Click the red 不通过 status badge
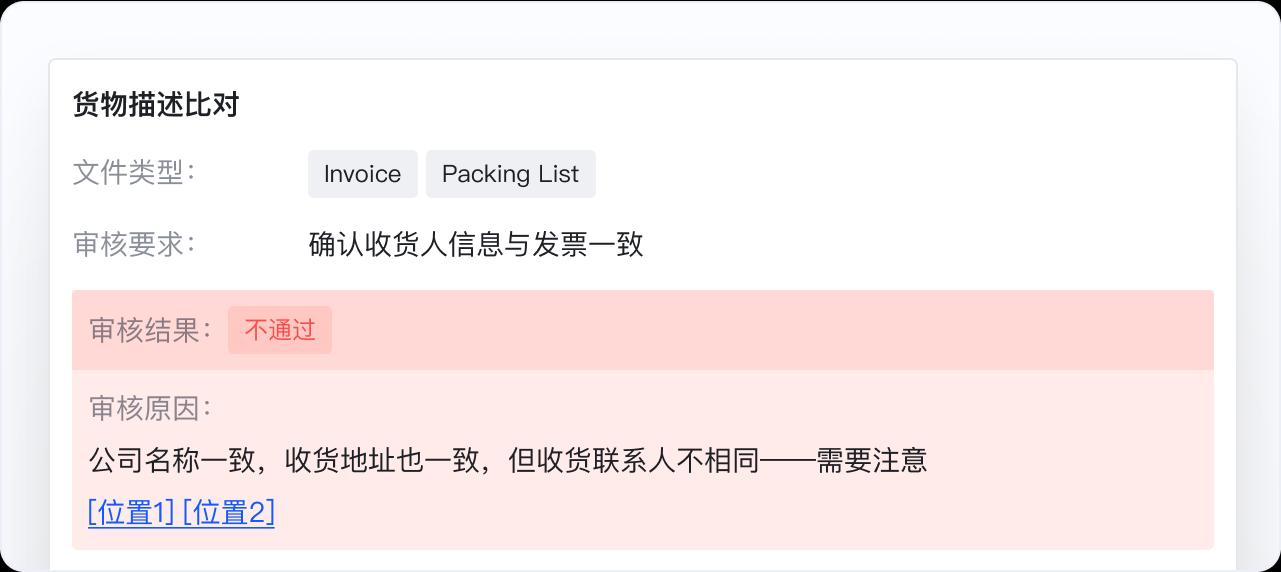The height and width of the screenshot is (572, 1281). pos(280,330)
